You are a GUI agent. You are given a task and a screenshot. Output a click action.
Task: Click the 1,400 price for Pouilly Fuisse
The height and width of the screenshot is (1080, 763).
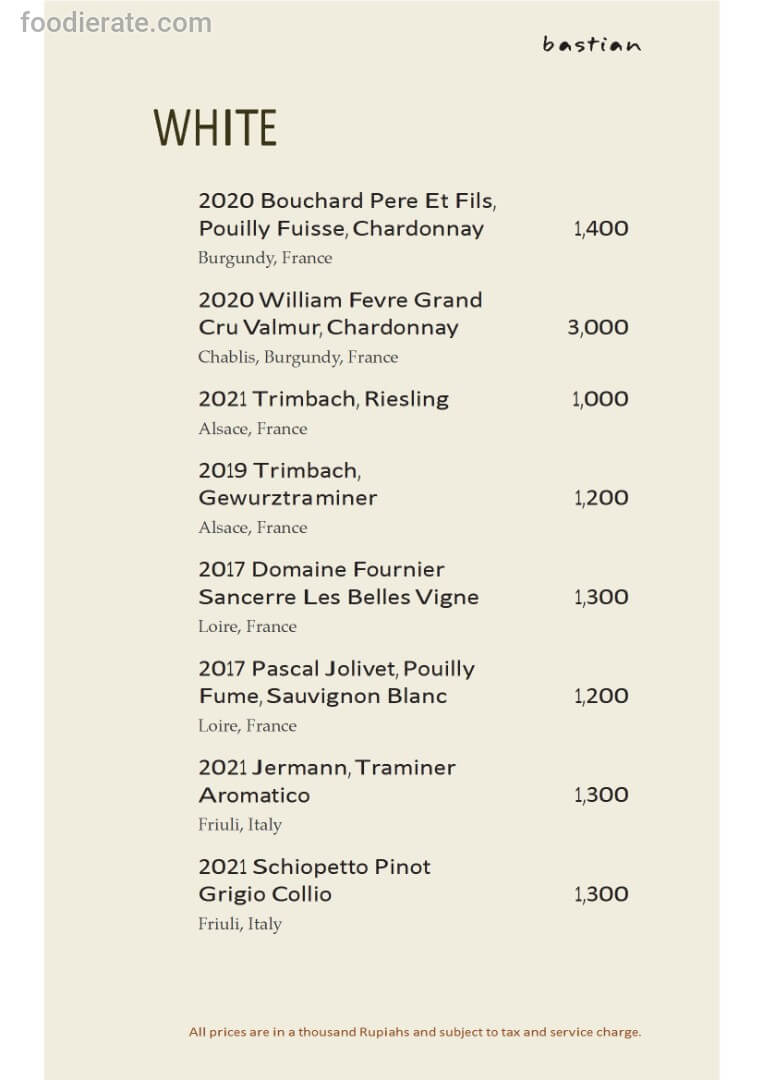(x=601, y=228)
